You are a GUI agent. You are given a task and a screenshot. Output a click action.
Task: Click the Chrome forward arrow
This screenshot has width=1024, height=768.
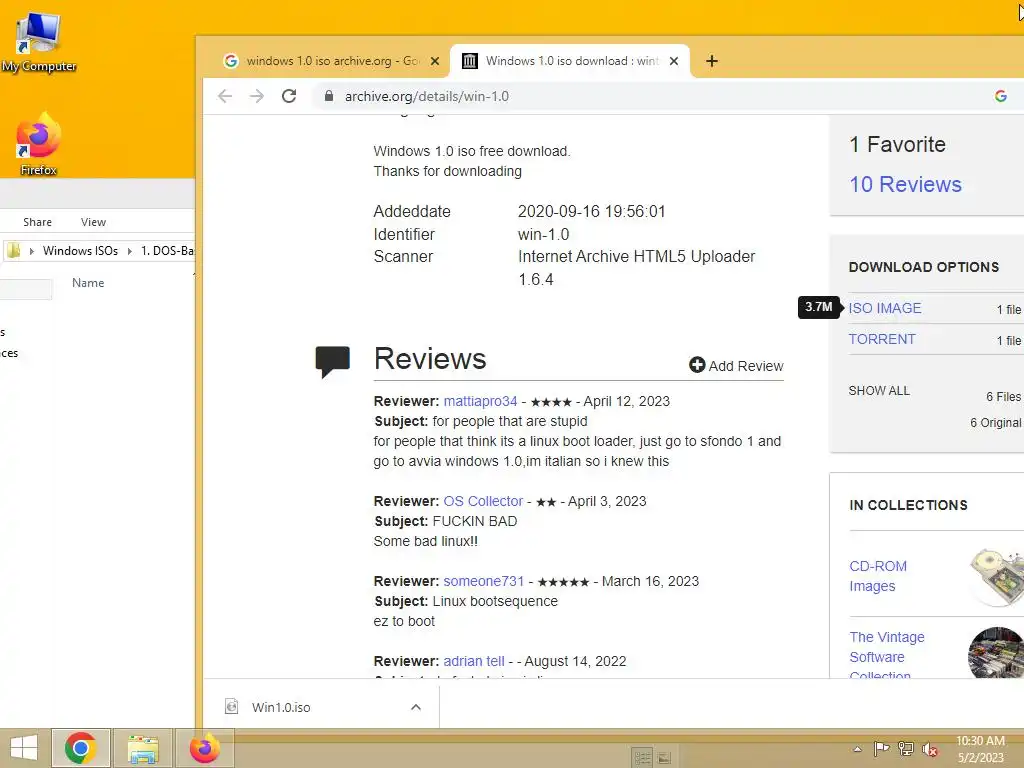coord(257,96)
